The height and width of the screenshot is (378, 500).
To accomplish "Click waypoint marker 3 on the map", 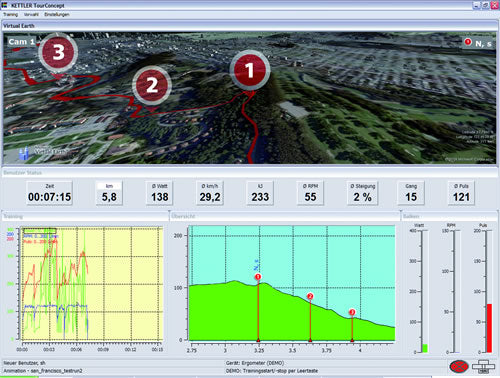I will (58, 53).
